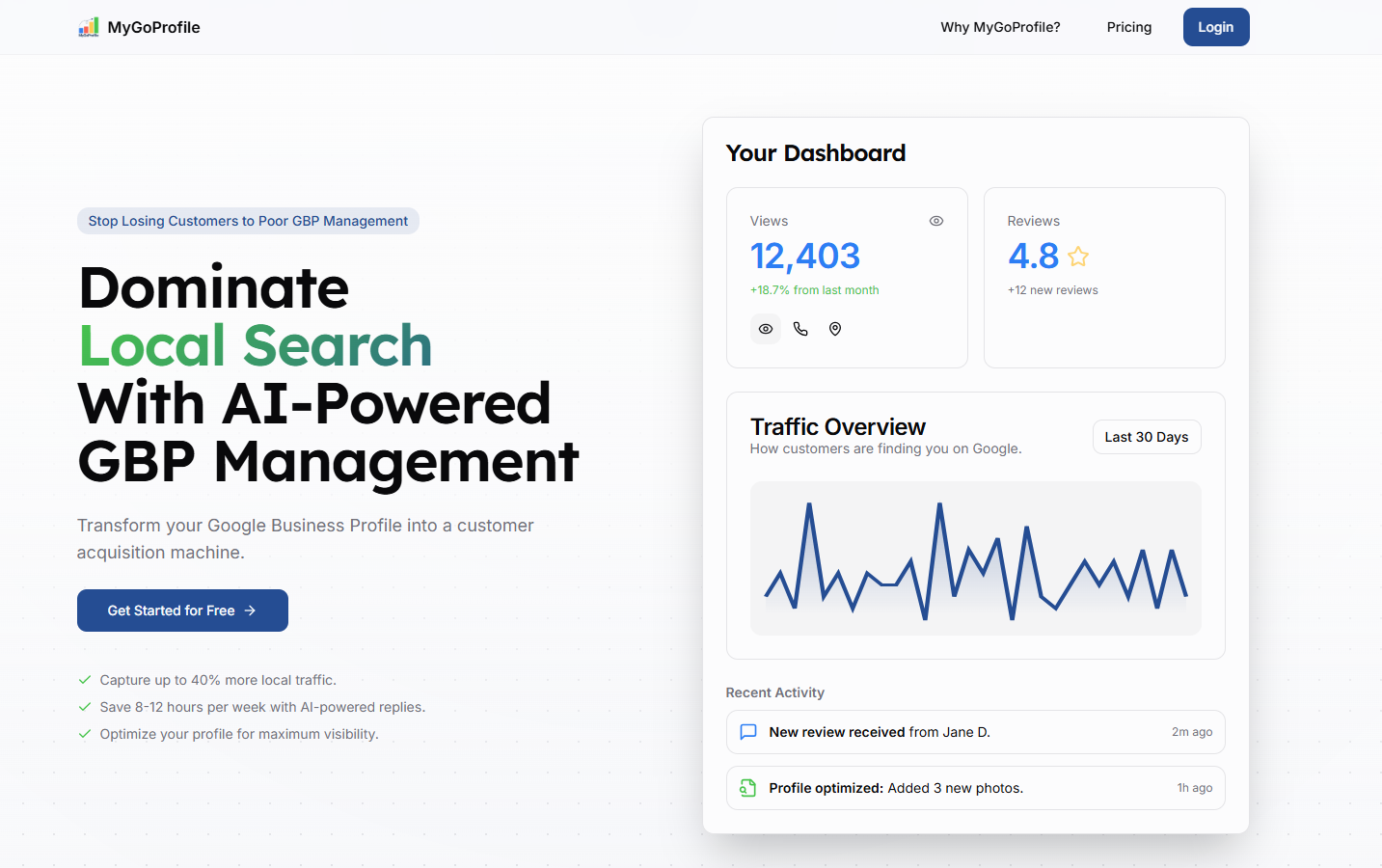The image size is (1382, 868).
Task: Click the eye icon beside Views label
Action: tap(935, 221)
